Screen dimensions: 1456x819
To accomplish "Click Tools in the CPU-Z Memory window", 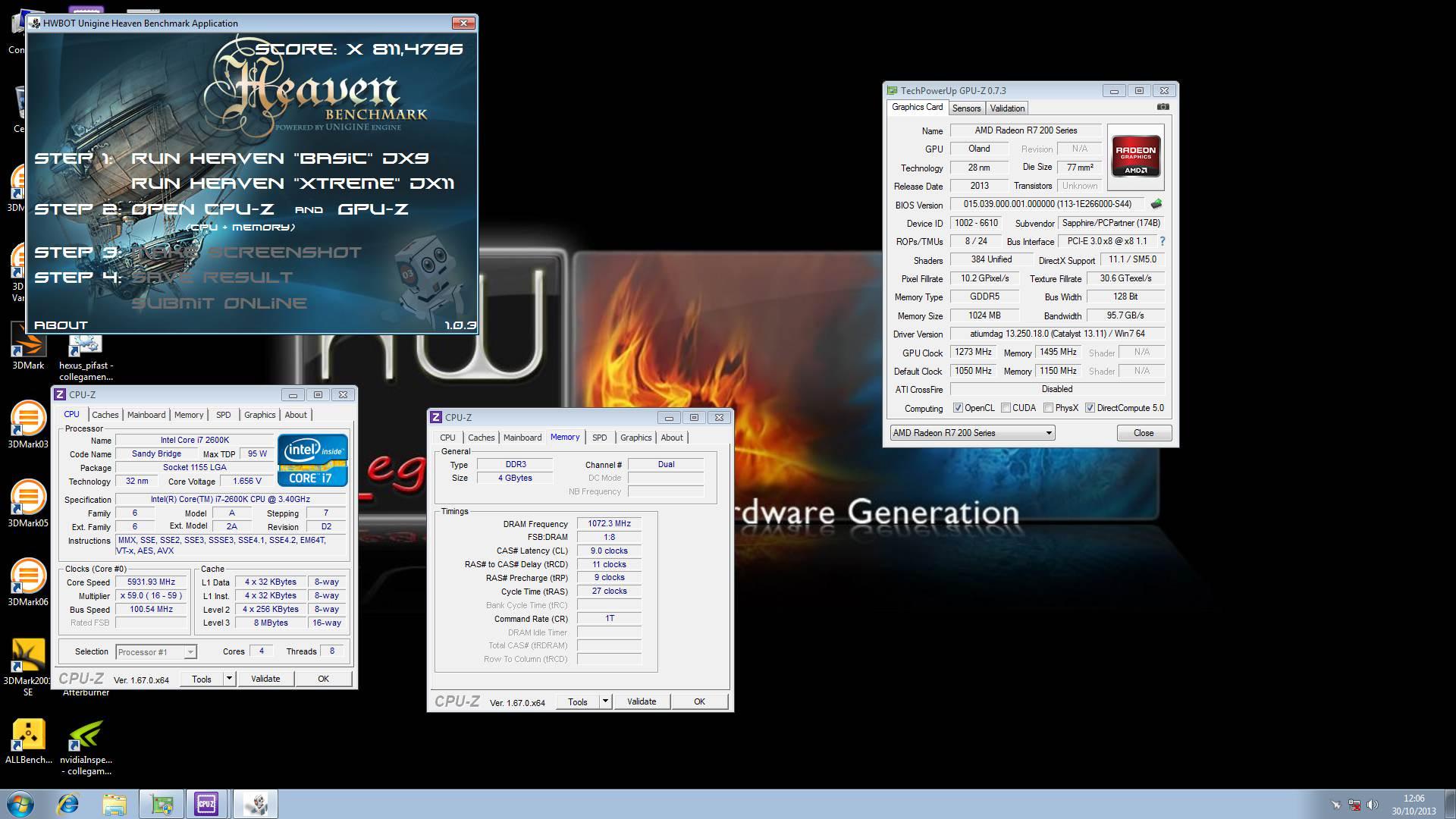I will tap(578, 701).
